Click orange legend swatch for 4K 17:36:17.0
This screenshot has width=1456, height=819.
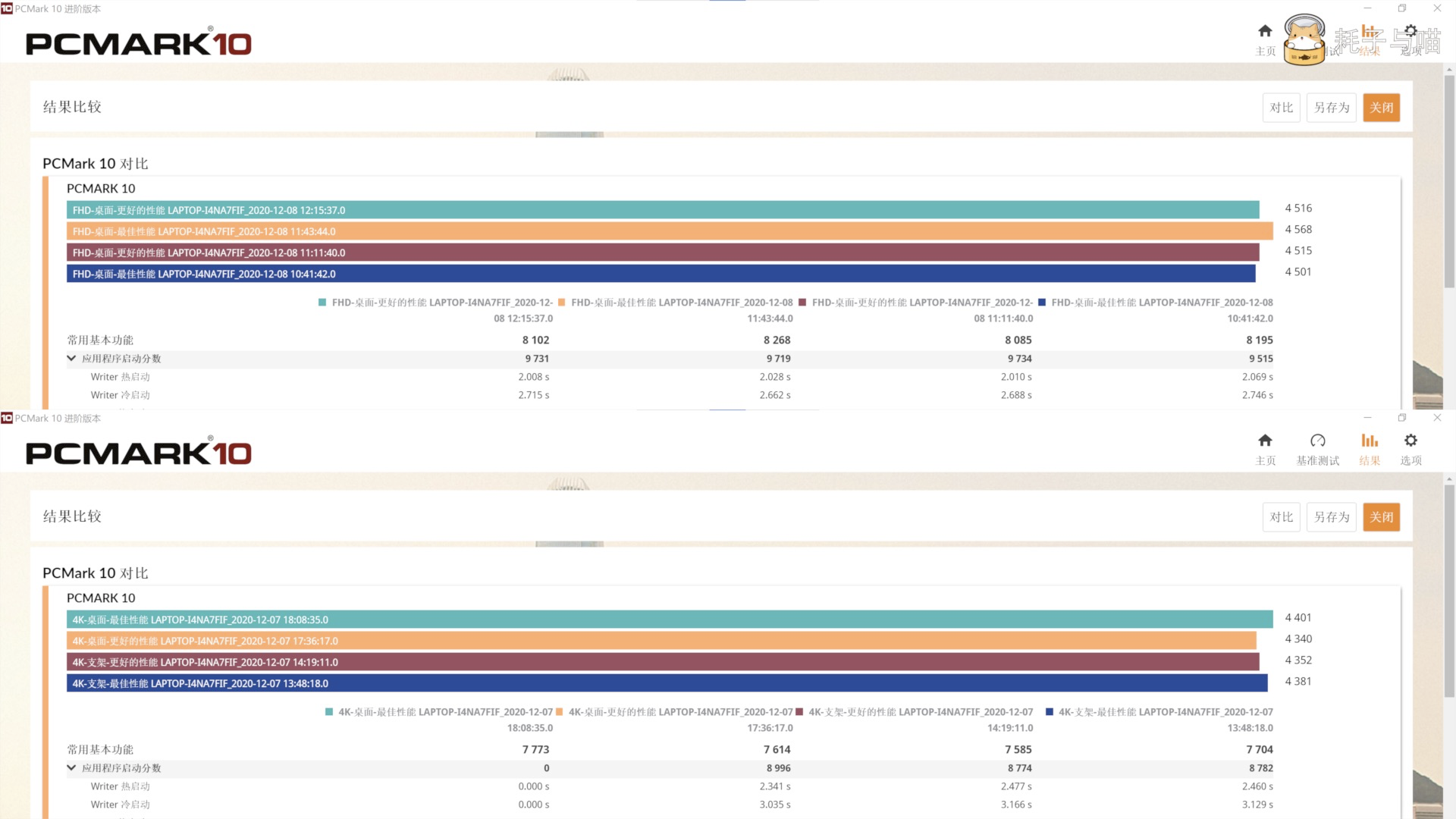(x=560, y=712)
